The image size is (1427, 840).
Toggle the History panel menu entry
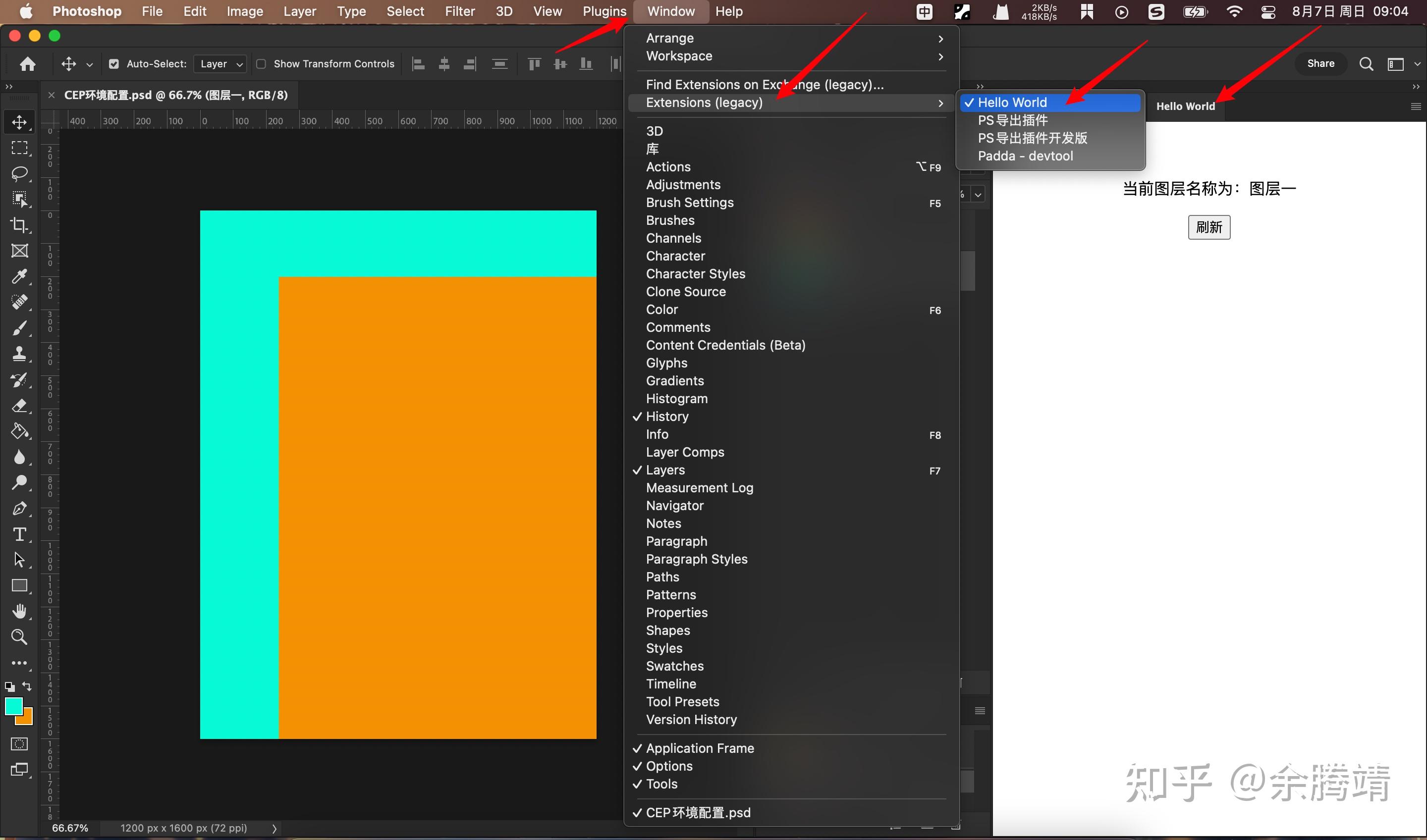pos(667,417)
